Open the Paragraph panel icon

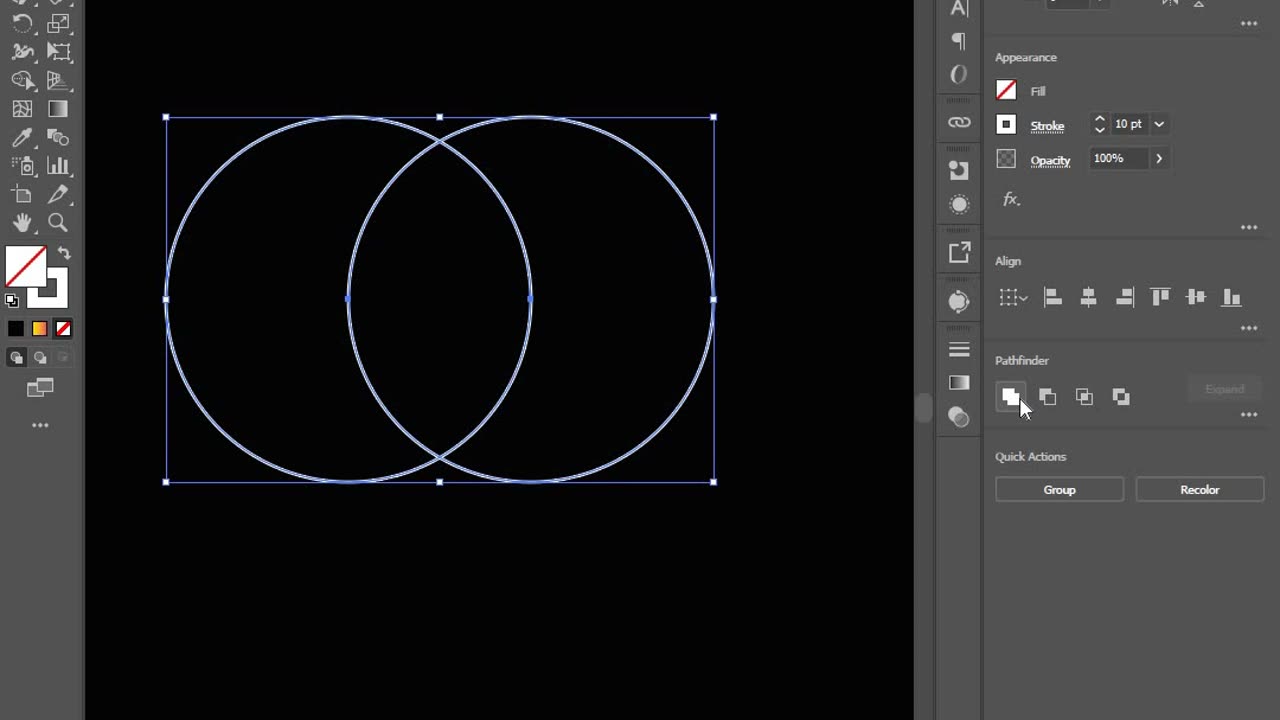(x=959, y=41)
